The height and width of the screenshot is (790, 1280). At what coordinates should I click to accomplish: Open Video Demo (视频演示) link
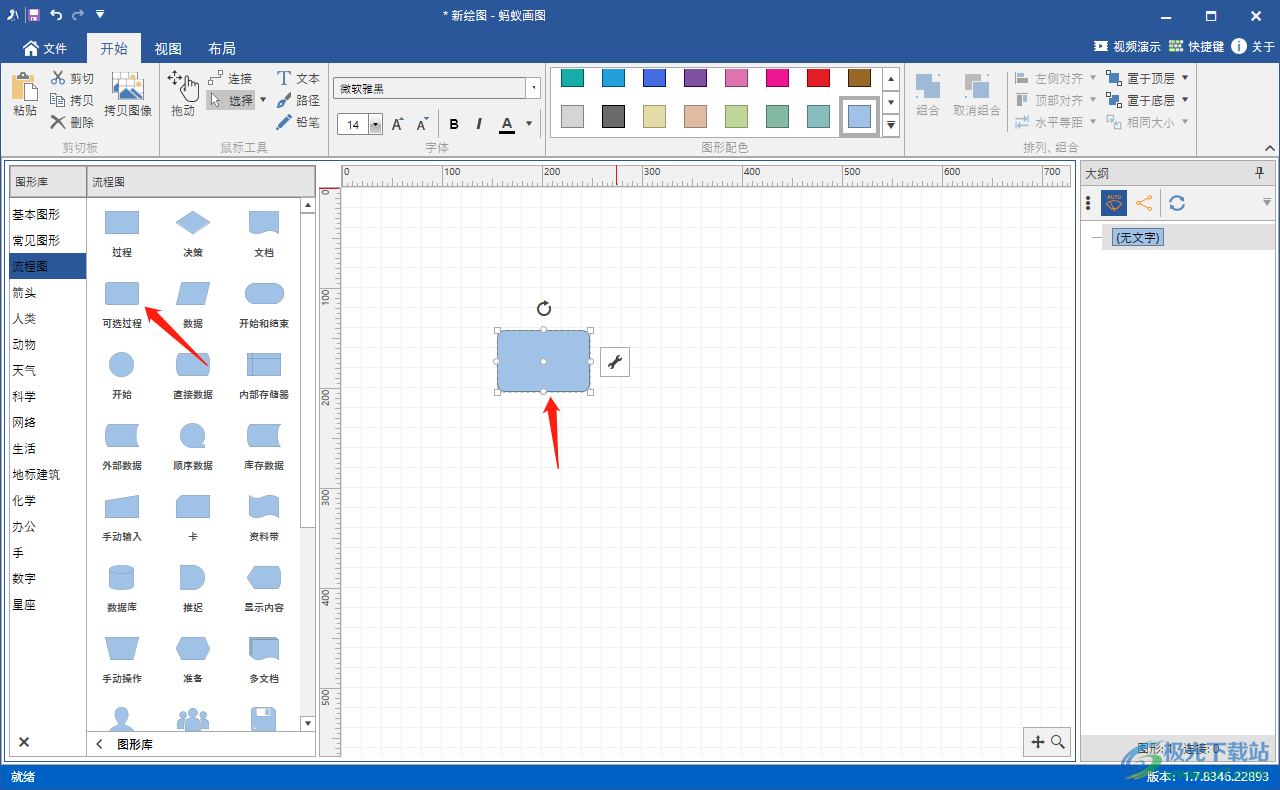1127,46
